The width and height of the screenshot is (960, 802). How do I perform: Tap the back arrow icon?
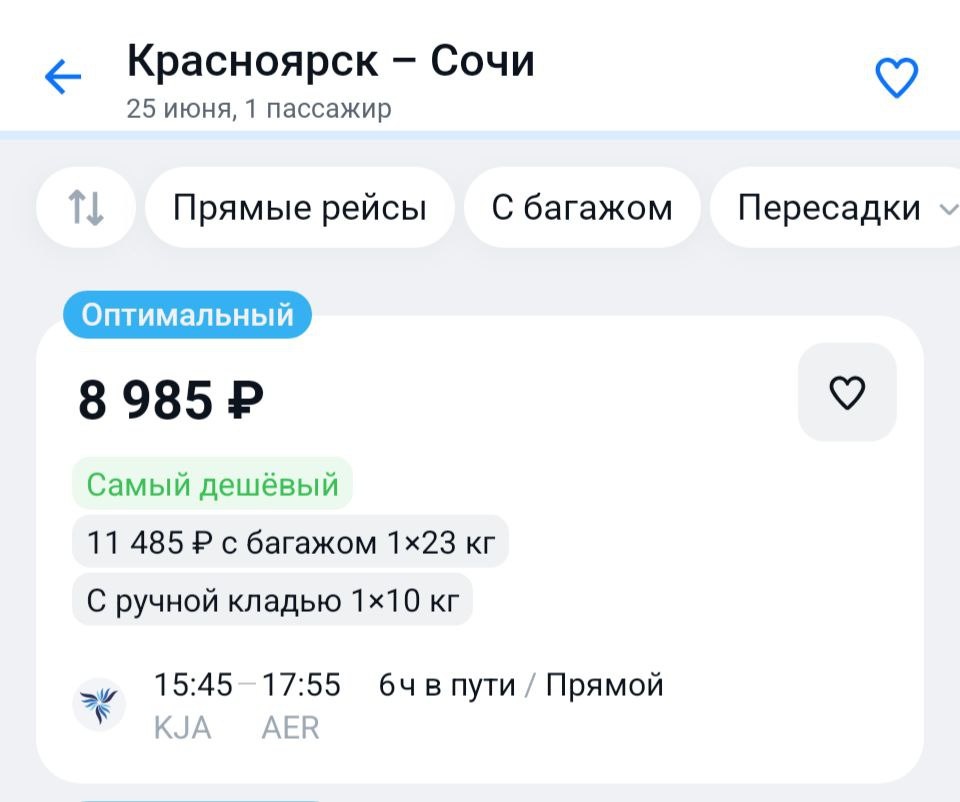click(x=63, y=77)
